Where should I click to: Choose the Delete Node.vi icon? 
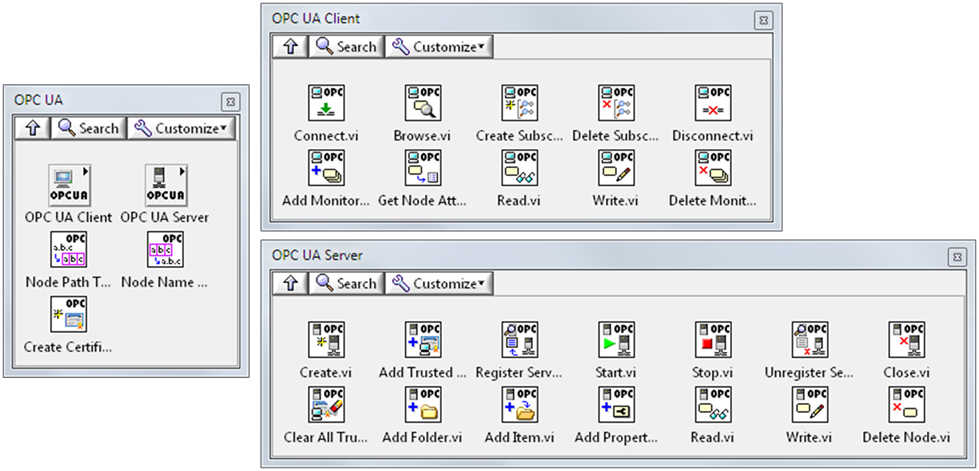[x=908, y=406]
